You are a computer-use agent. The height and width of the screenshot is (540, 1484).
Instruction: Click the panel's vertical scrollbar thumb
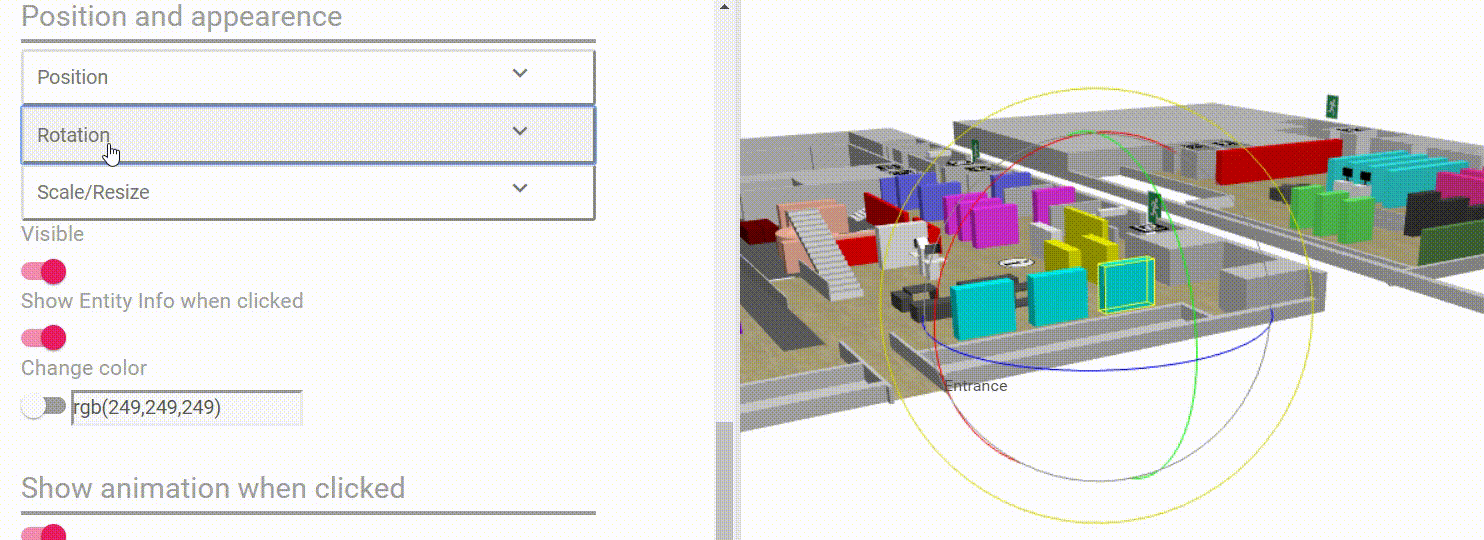click(x=724, y=480)
